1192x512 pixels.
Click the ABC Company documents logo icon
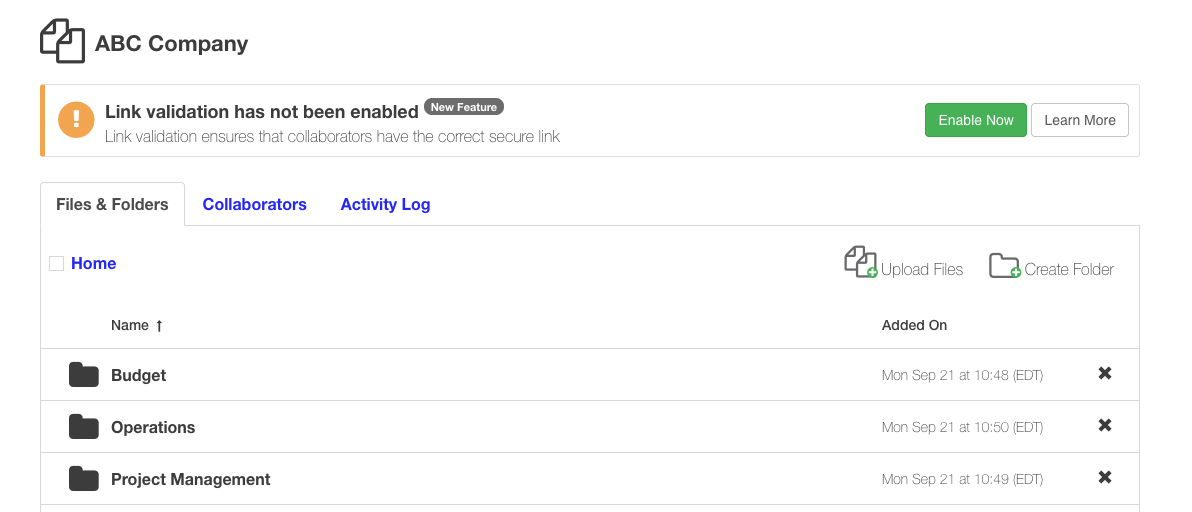coord(62,42)
